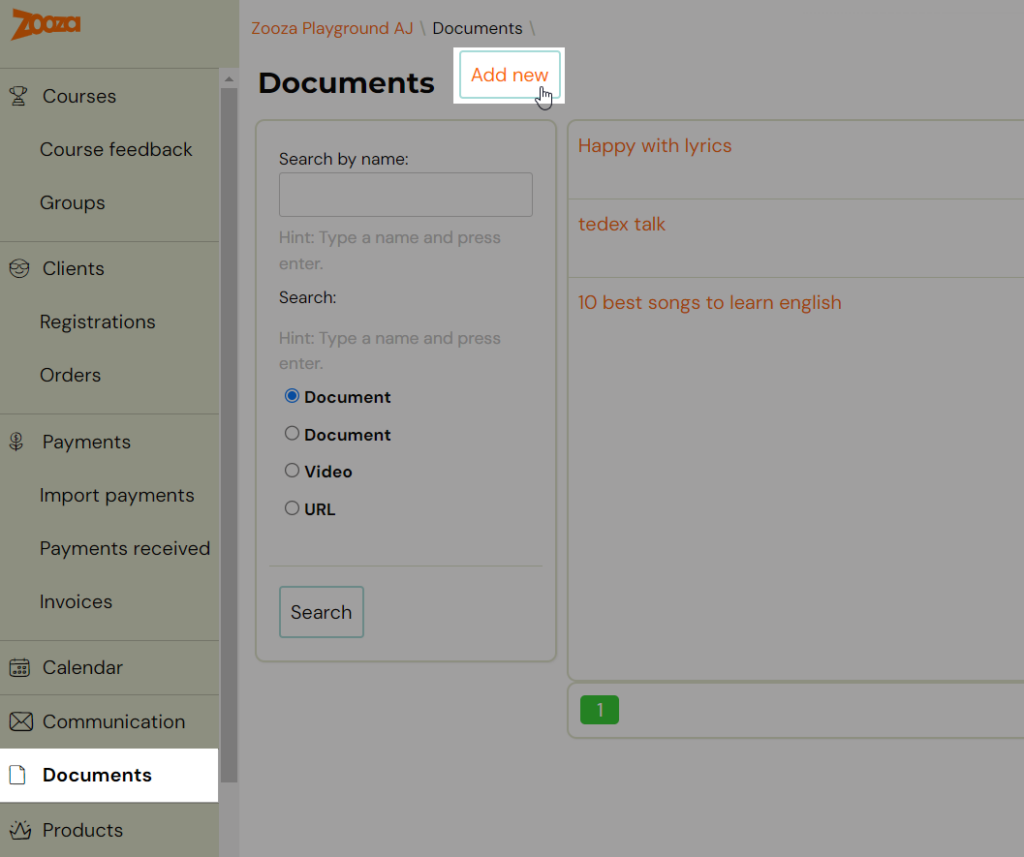The height and width of the screenshot is (857, 1024).
Task: Open the tedex talk document
Action: 622,224
